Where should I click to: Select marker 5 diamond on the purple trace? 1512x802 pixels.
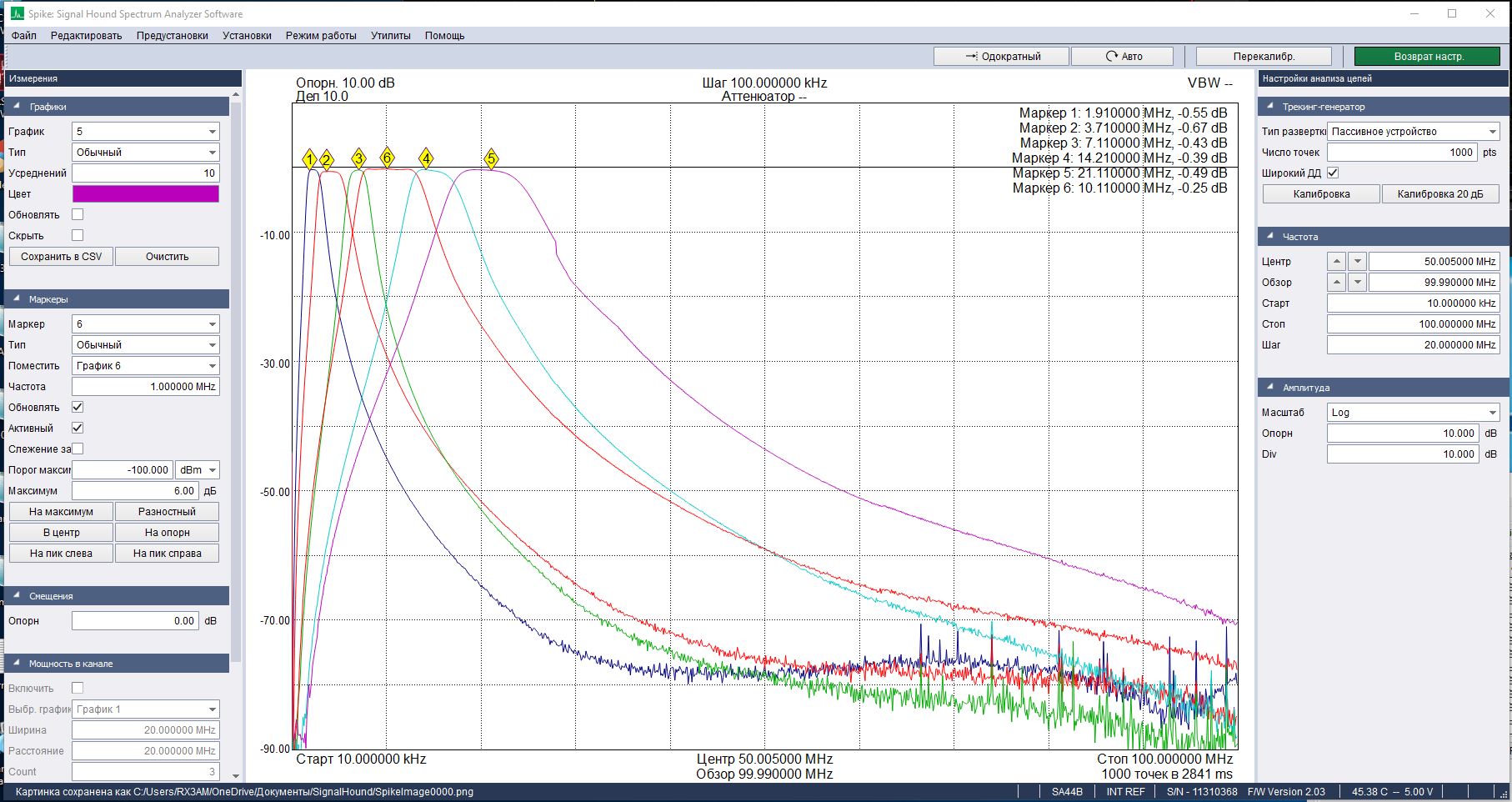point(491,159)
